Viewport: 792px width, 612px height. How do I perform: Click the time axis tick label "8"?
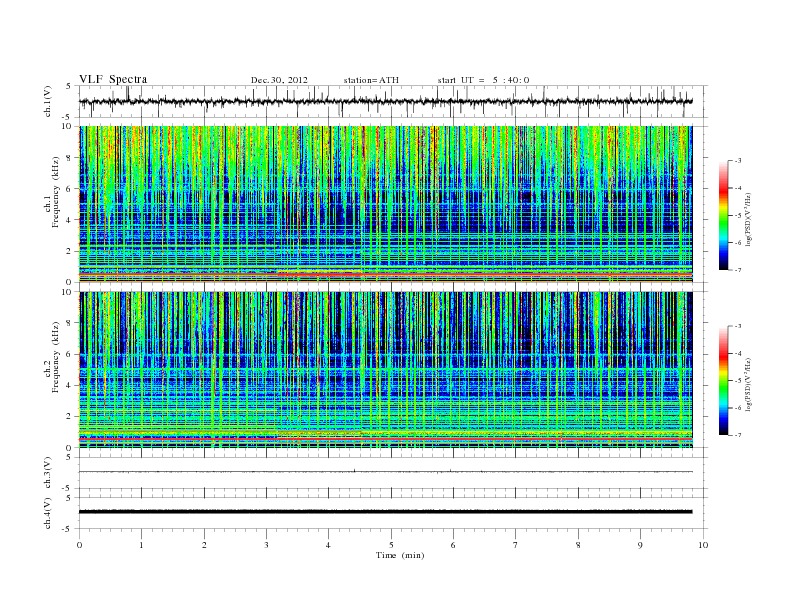click(x=578, y=545)
